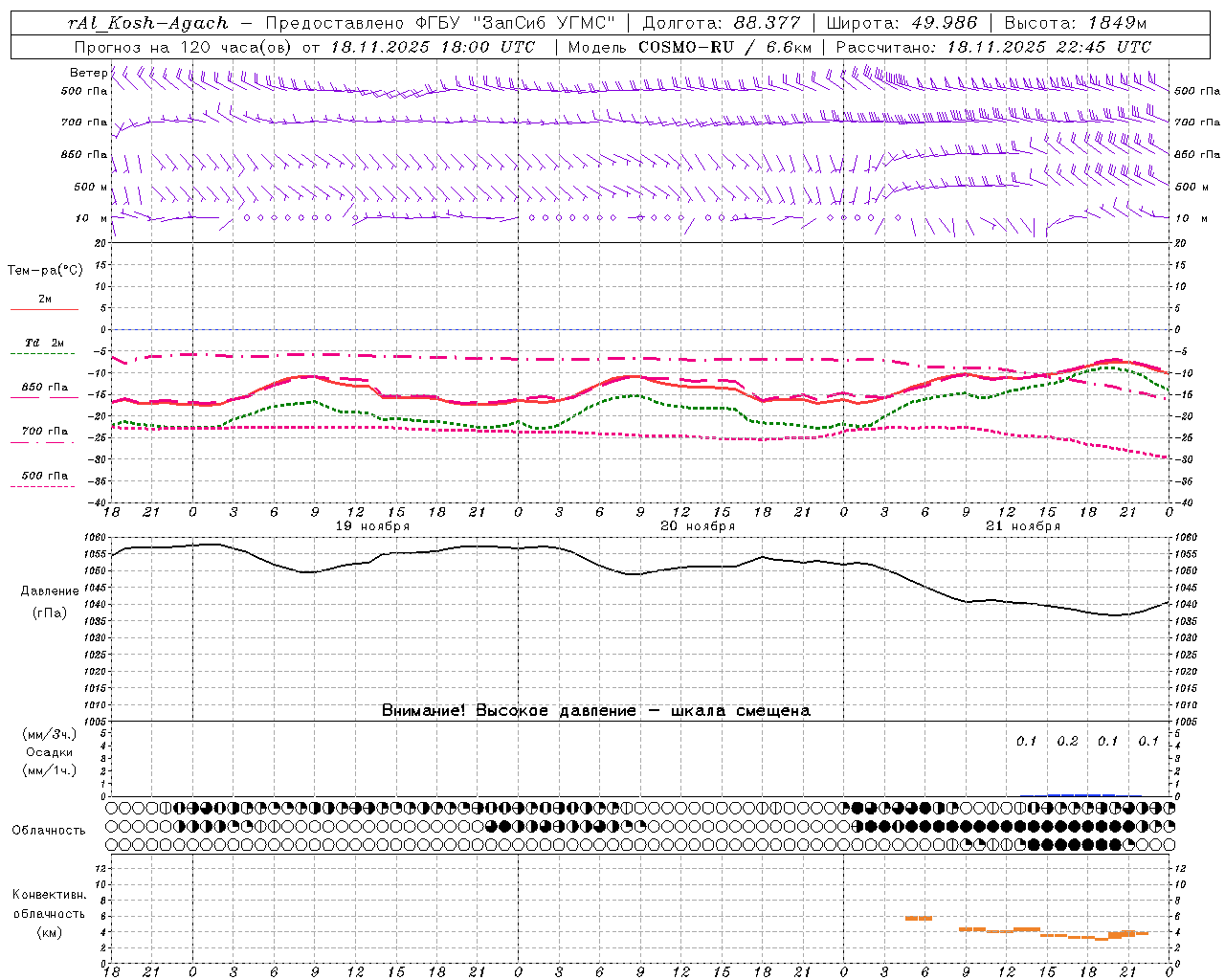Click the Td 2м dew point legend label

tap(45, 343)
